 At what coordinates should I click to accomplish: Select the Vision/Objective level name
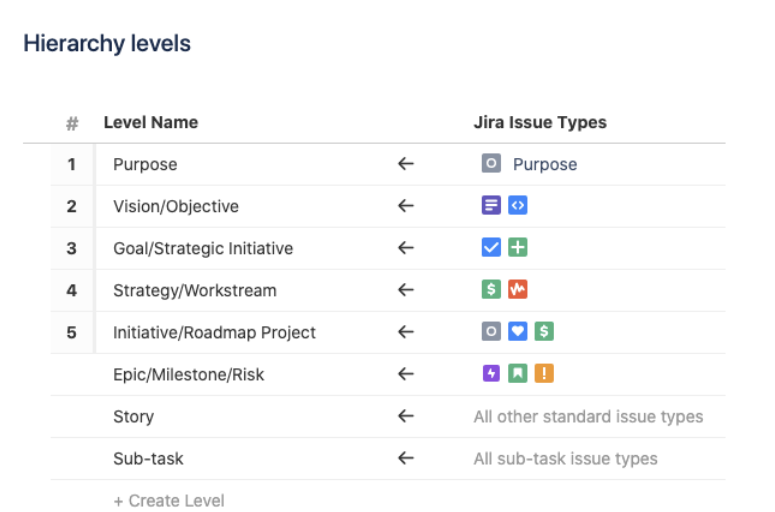(x=176, y=206)
